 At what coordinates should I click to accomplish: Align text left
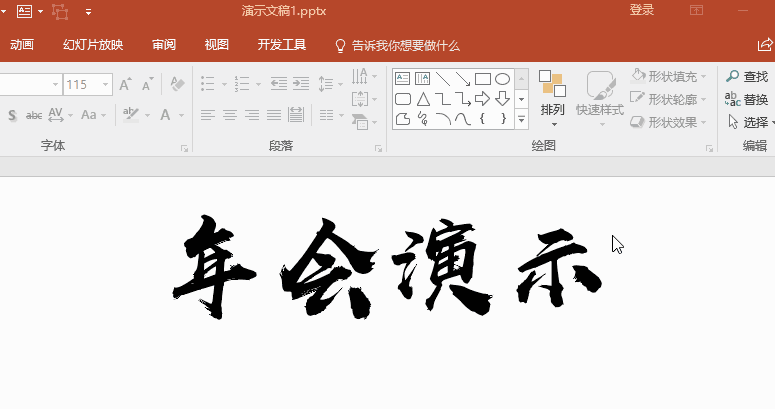coord(208,116)
